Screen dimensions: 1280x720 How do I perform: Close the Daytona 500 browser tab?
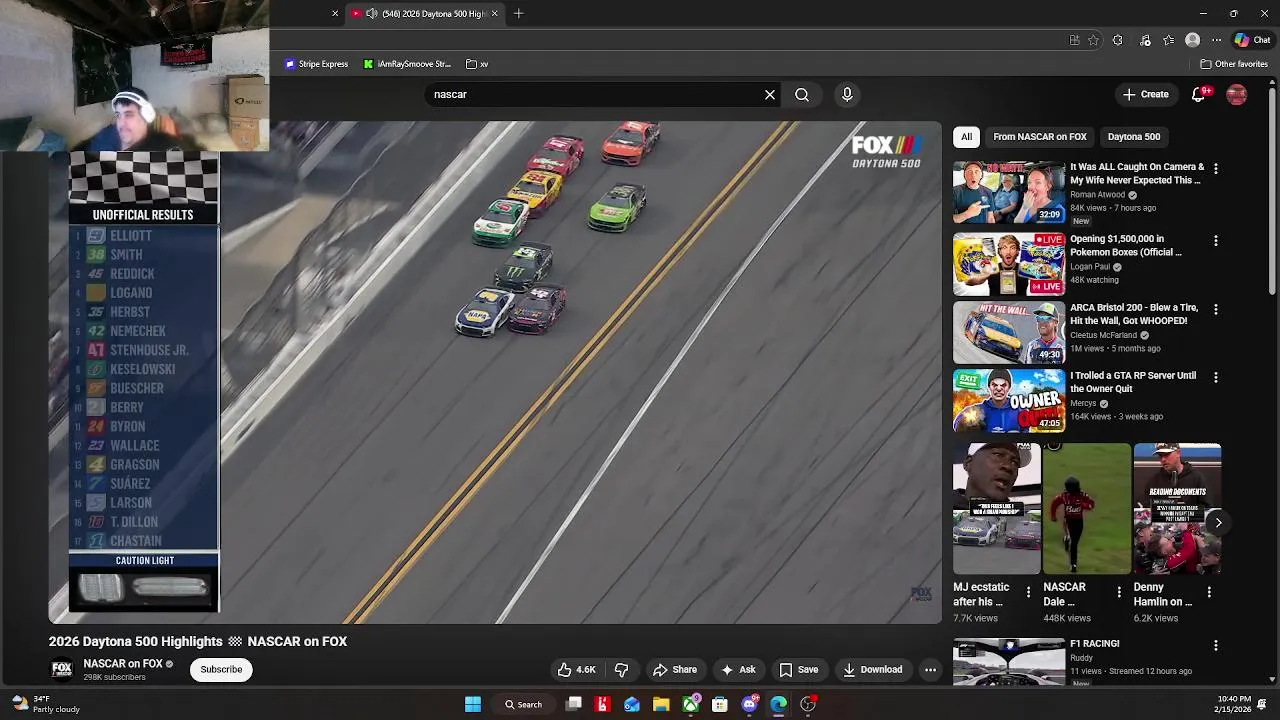pos(494,13)
